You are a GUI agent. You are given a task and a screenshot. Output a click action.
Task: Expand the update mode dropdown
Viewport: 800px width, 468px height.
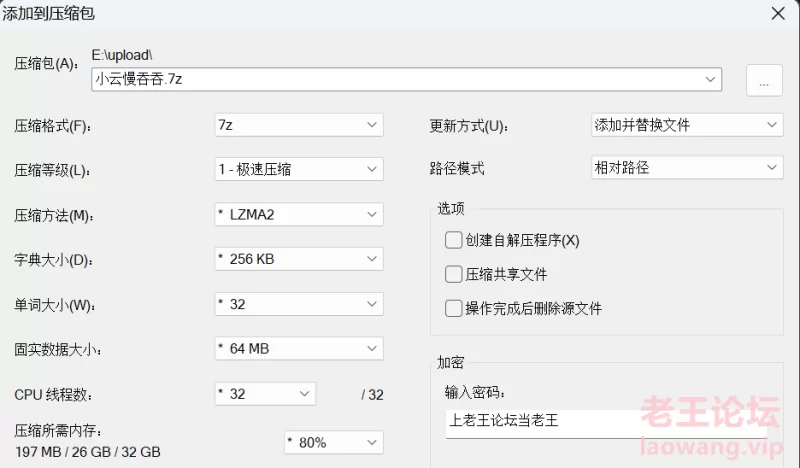[x=687, y=125]
